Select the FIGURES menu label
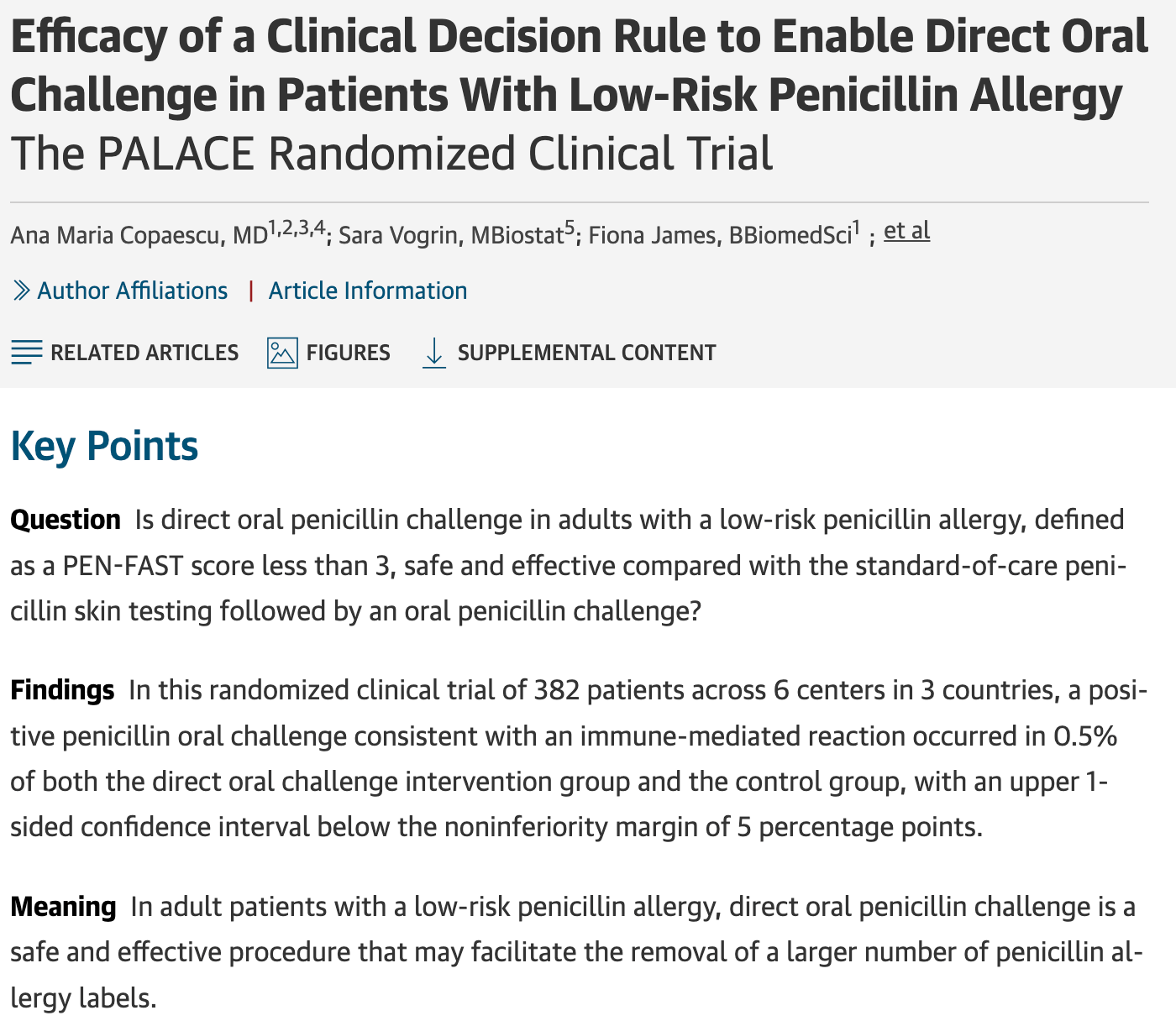This screenshot has width=1176, height=1026. (x=348, y=353)
